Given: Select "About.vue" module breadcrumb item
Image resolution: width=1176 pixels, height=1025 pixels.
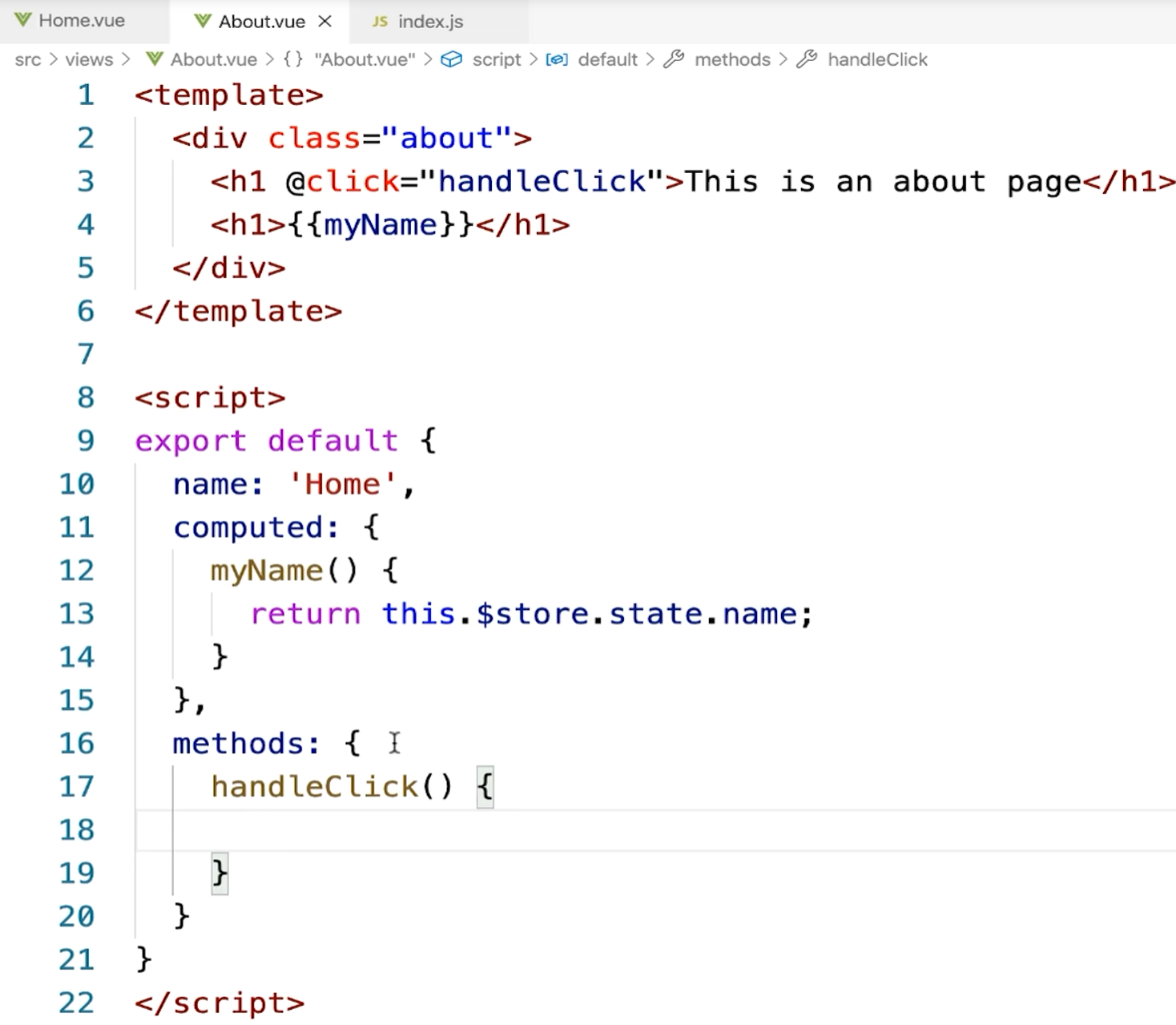Looking at the screenshot, I should 364,60.
